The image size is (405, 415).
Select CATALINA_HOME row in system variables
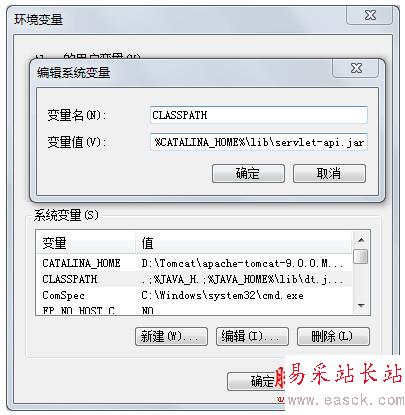point(193,263)
